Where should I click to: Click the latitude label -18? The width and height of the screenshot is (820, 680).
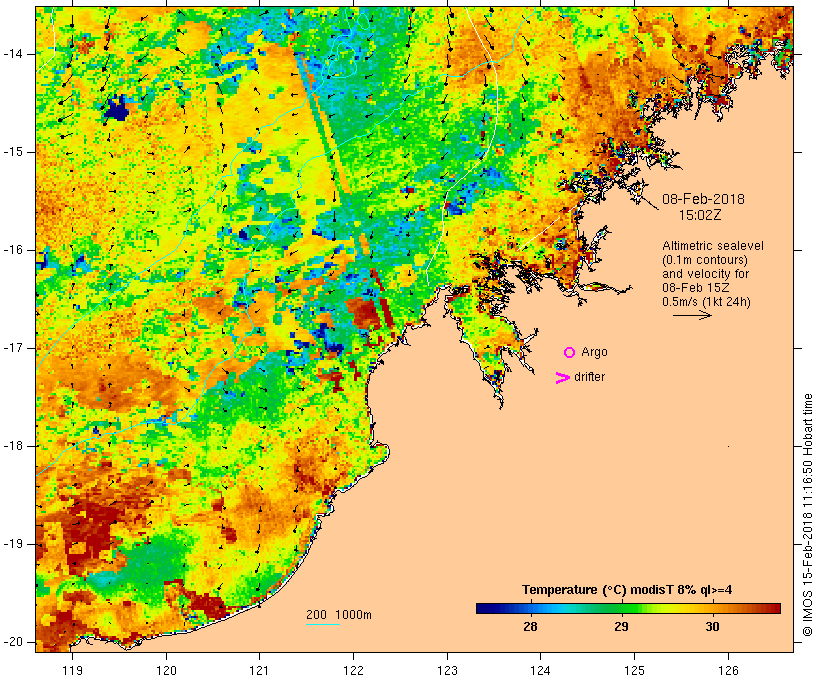tap(12, 446)
